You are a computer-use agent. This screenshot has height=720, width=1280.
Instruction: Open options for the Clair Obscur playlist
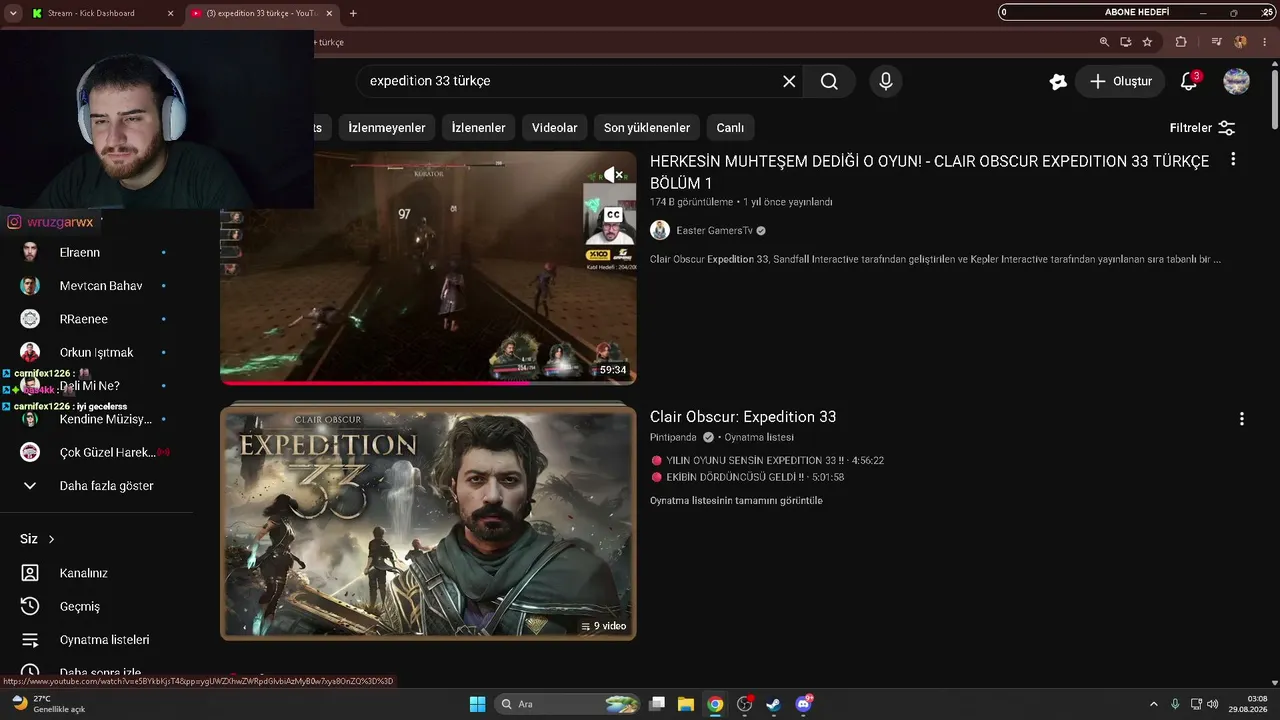[x=1241, y=419]
